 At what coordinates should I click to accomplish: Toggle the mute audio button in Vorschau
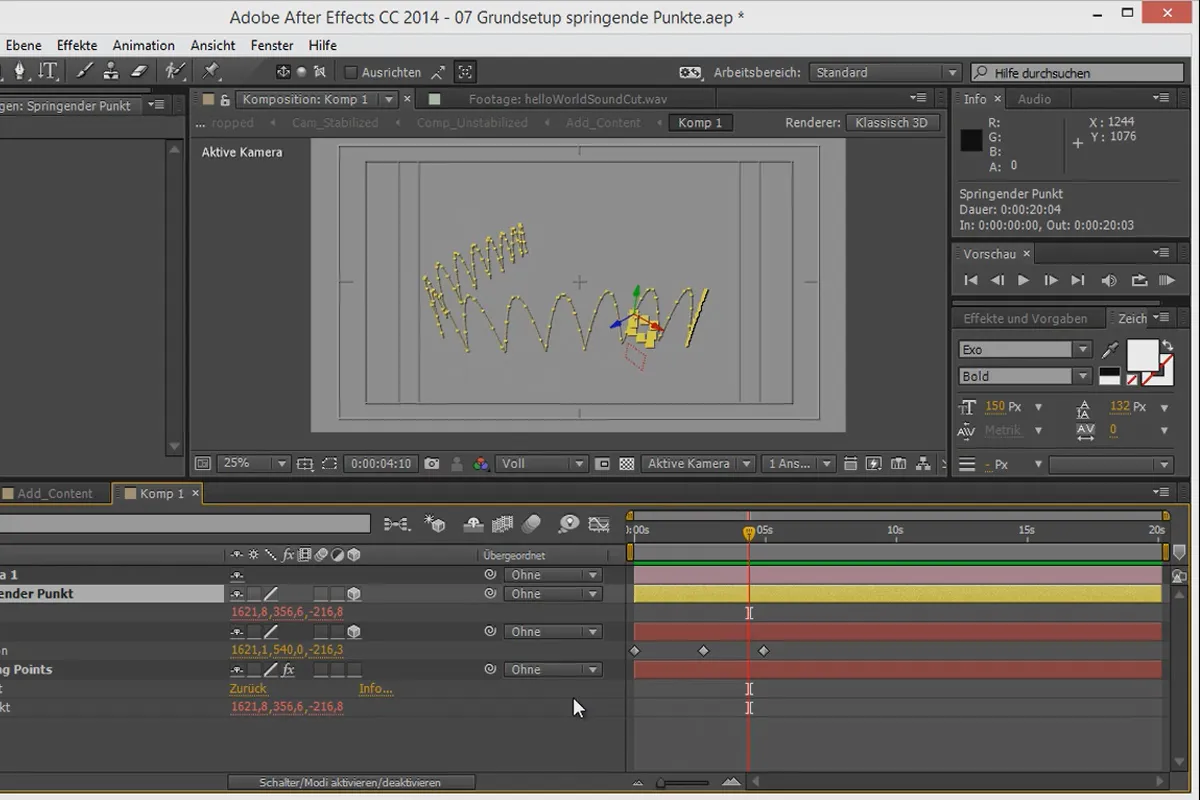pos(1109,281)
